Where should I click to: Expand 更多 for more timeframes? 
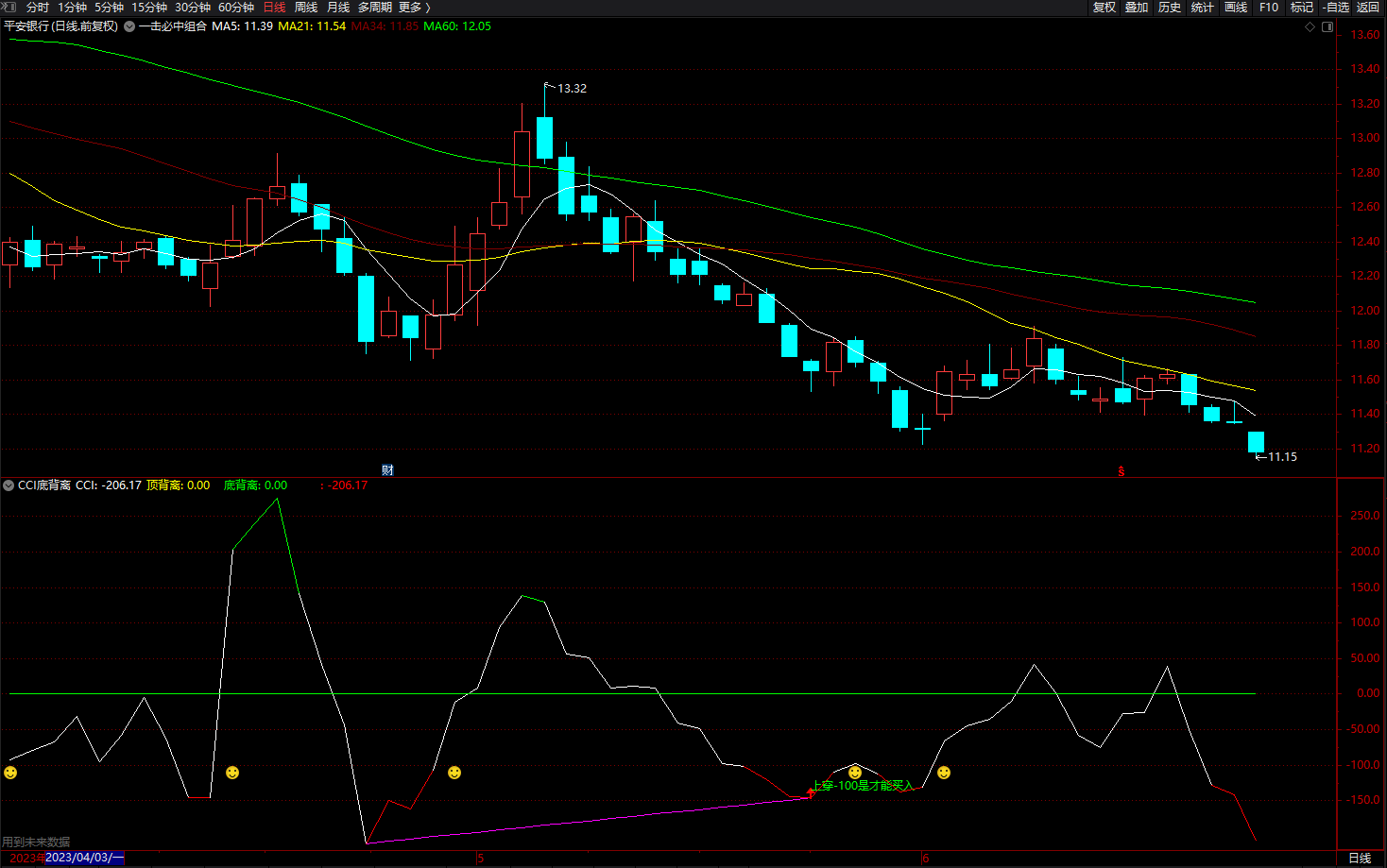[414, 8]
